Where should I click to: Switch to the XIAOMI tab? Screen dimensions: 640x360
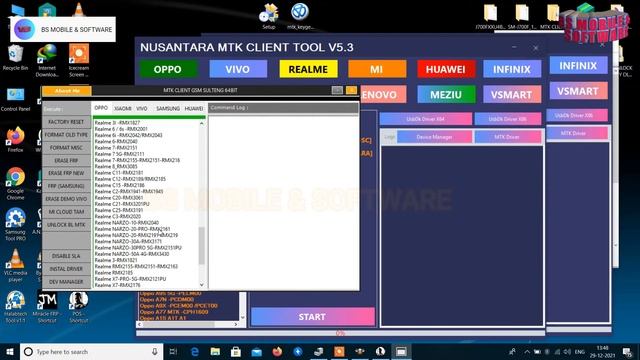122,108
